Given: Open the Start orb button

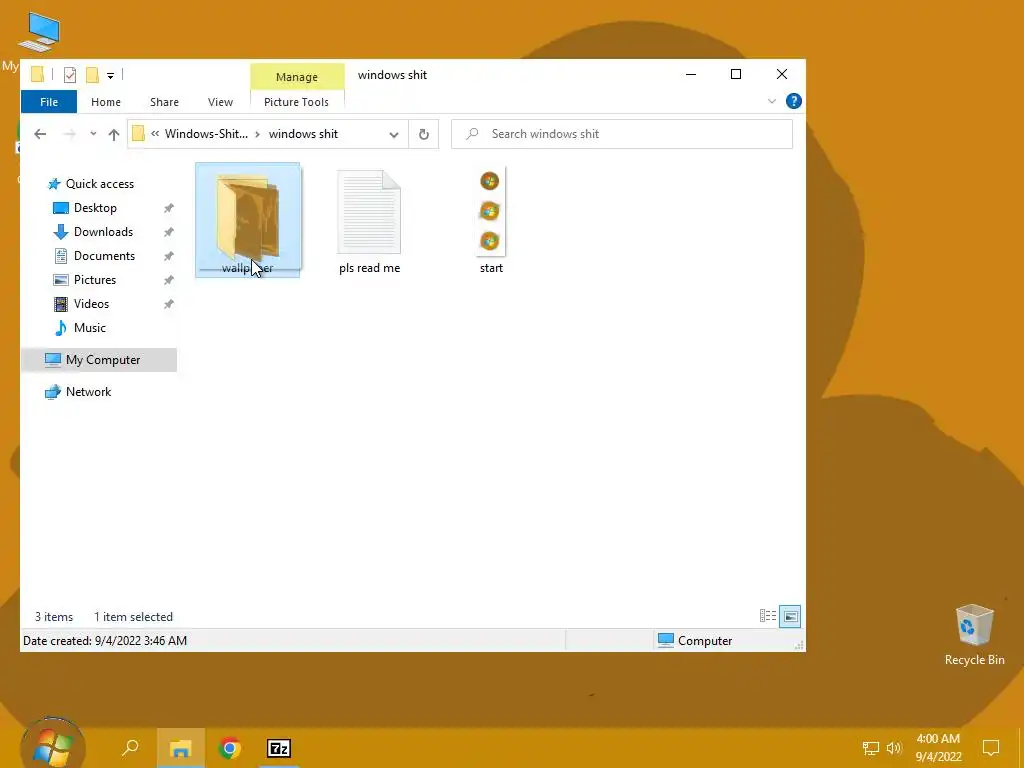Looking at the screenshot, I should [x=53, y=745].
